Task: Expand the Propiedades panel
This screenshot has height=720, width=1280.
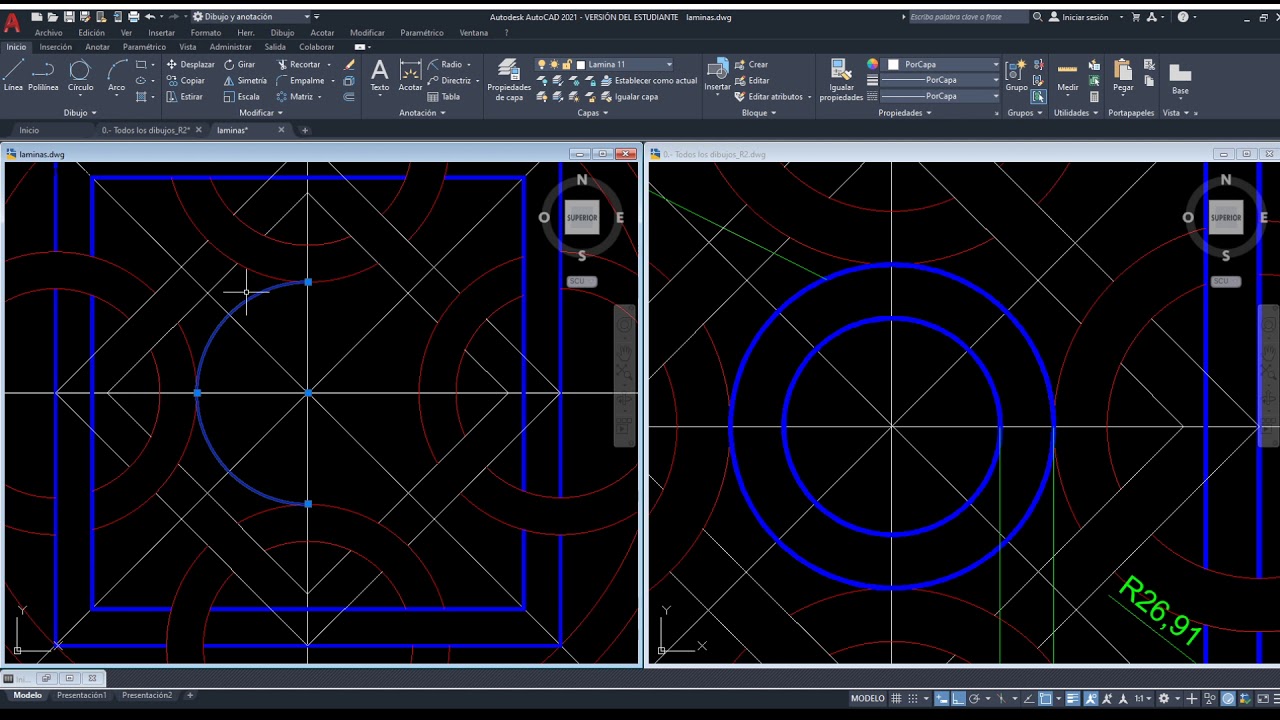Action: click(905, 113)
